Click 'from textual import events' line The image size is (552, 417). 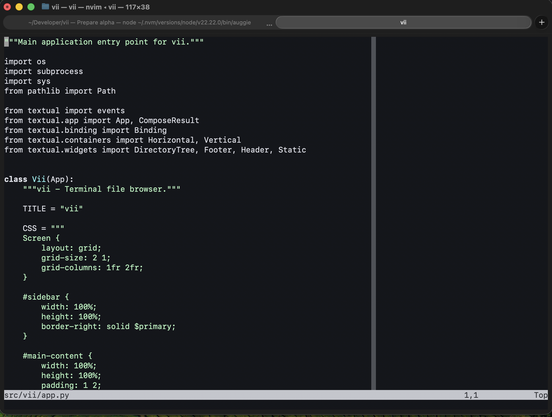(x=64, y=110)
